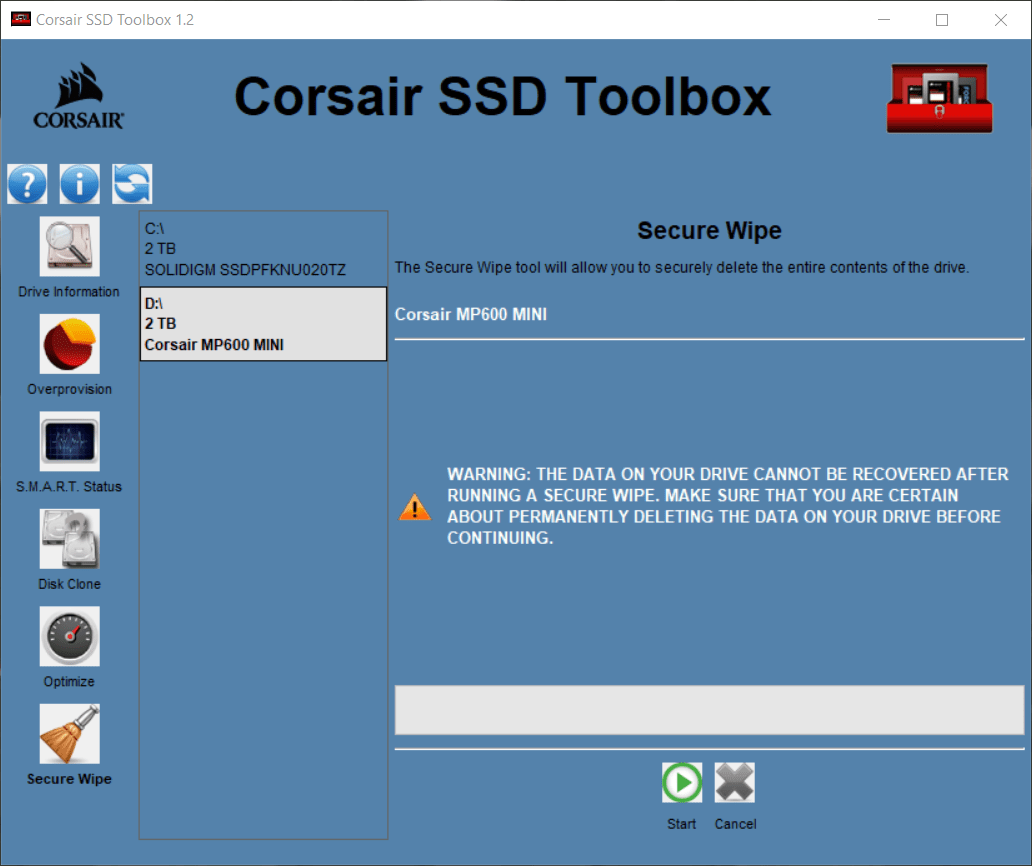Click the orange warning triangle icon
Viewport: 1032px width, 866px height.
click(414, 508)
